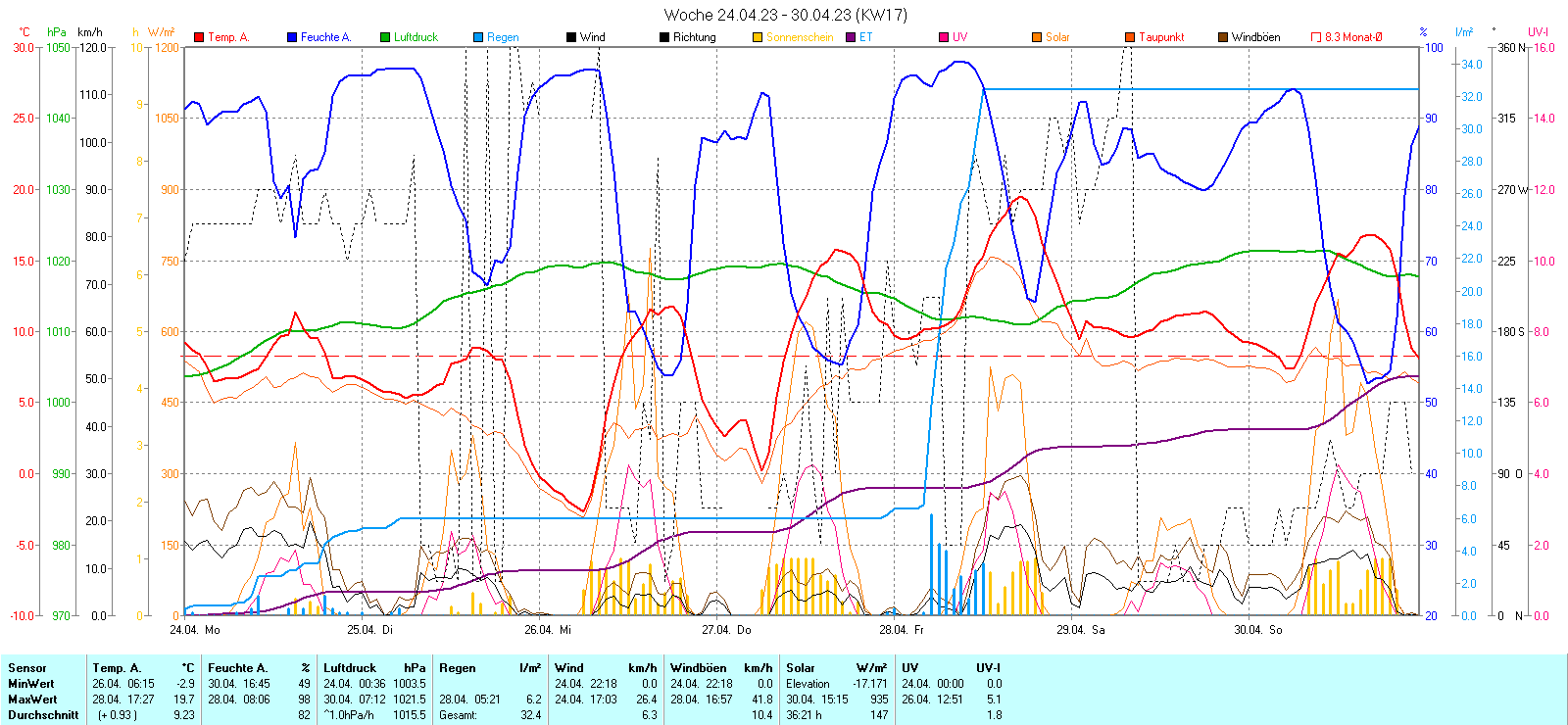Screen dimensions: 1568x725
Task: Select the '26.04. Mi' date label
Action: pyautogui.click(x=548, y=630)
